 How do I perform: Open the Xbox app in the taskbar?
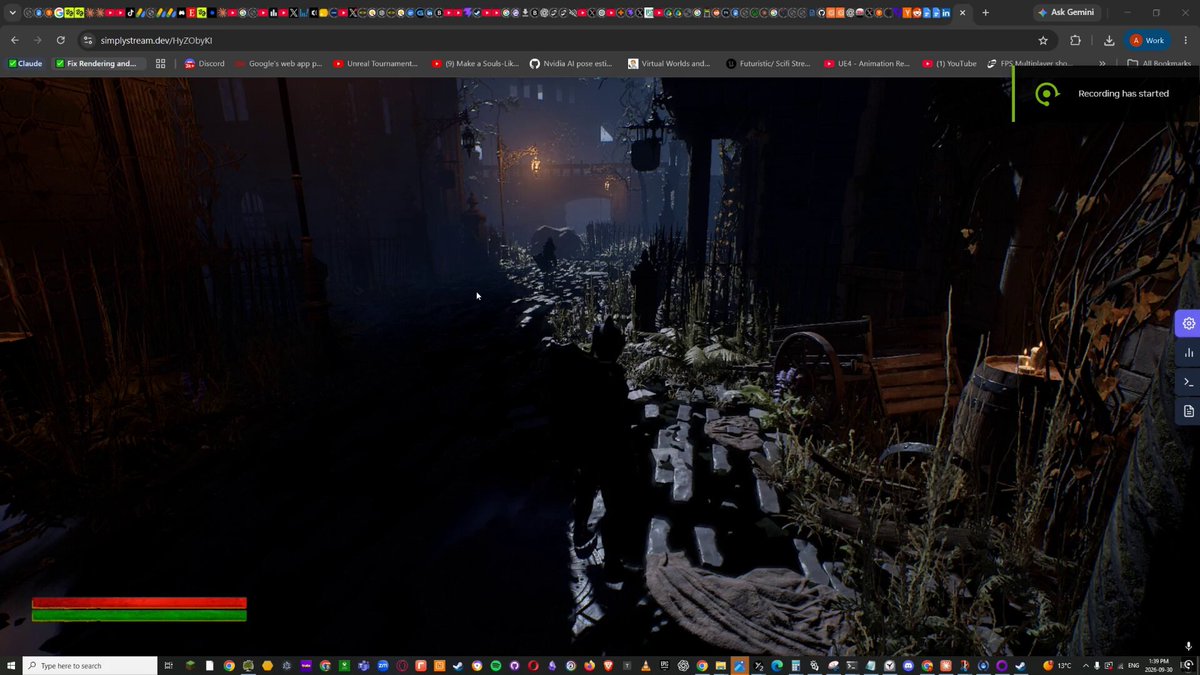tap(345, 665)
